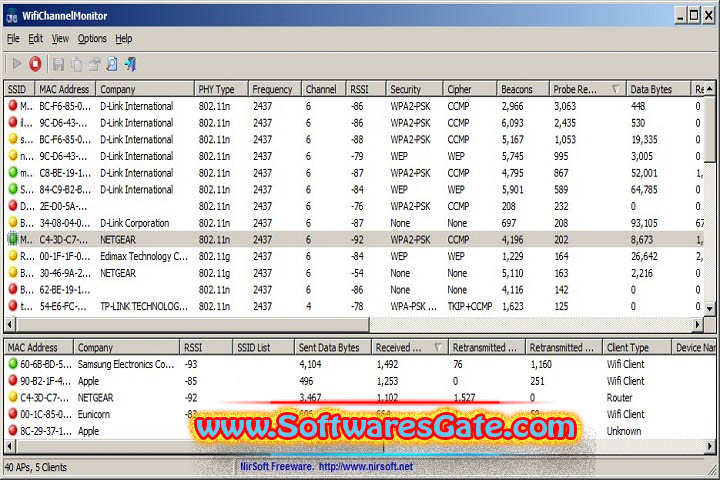Open the http://www.nirsoft.net link
Viewport: 720px width, 480px height.
(x=366, y=467)
